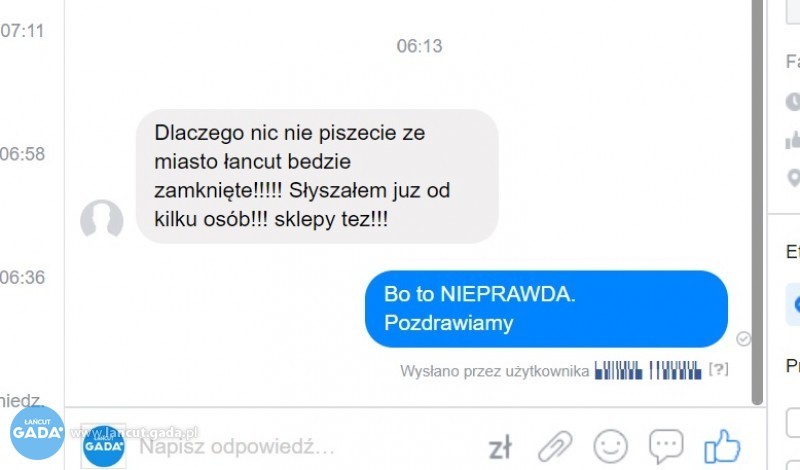Open the conversation timestamped 06:58
This screenshot has height=470, width=800.
[22, 154]
